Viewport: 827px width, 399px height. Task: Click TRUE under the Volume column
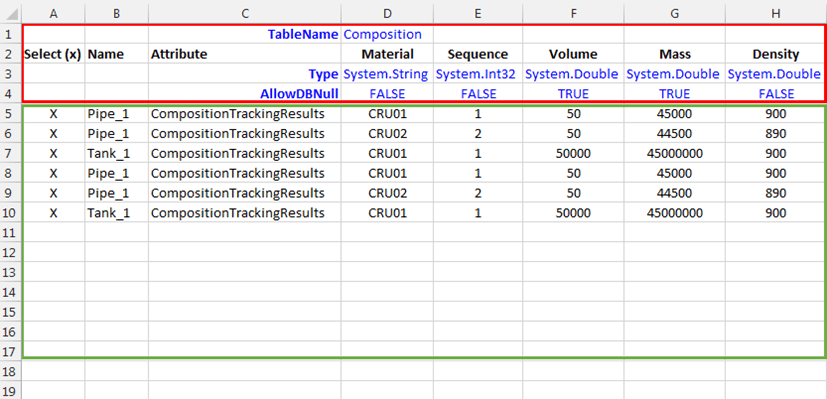click(x=573, y=94)
